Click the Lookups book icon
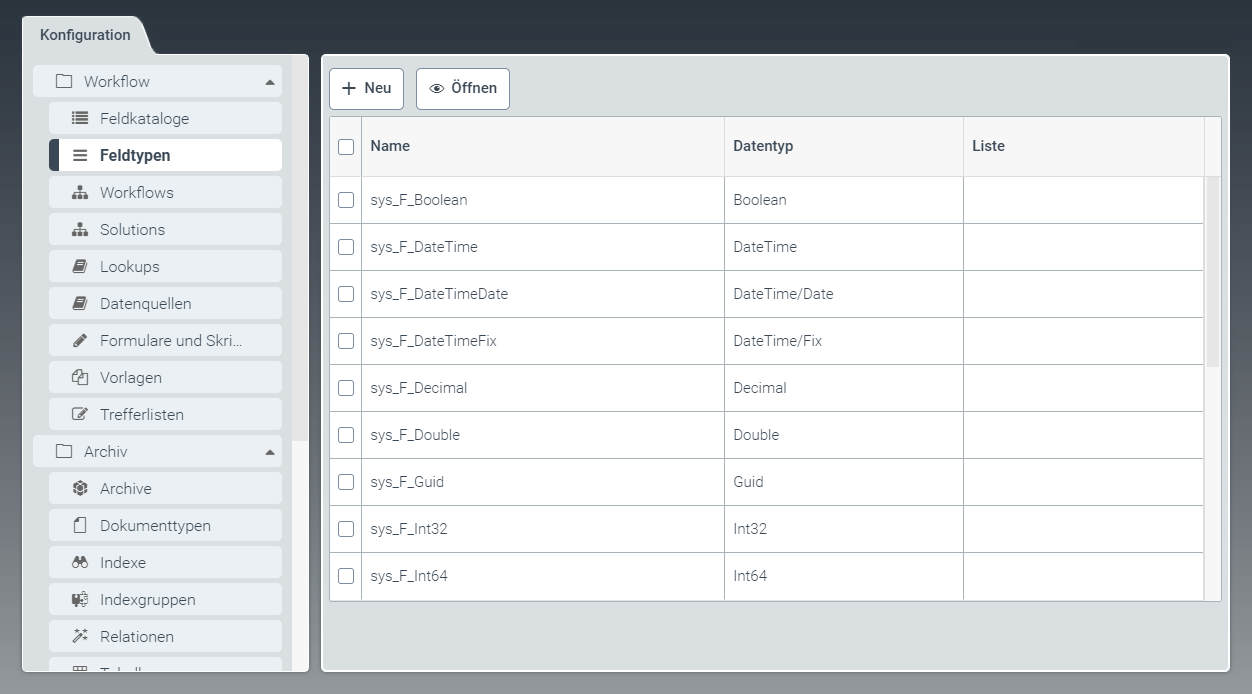The image size is (1252, 694). [x=80, y=266]
